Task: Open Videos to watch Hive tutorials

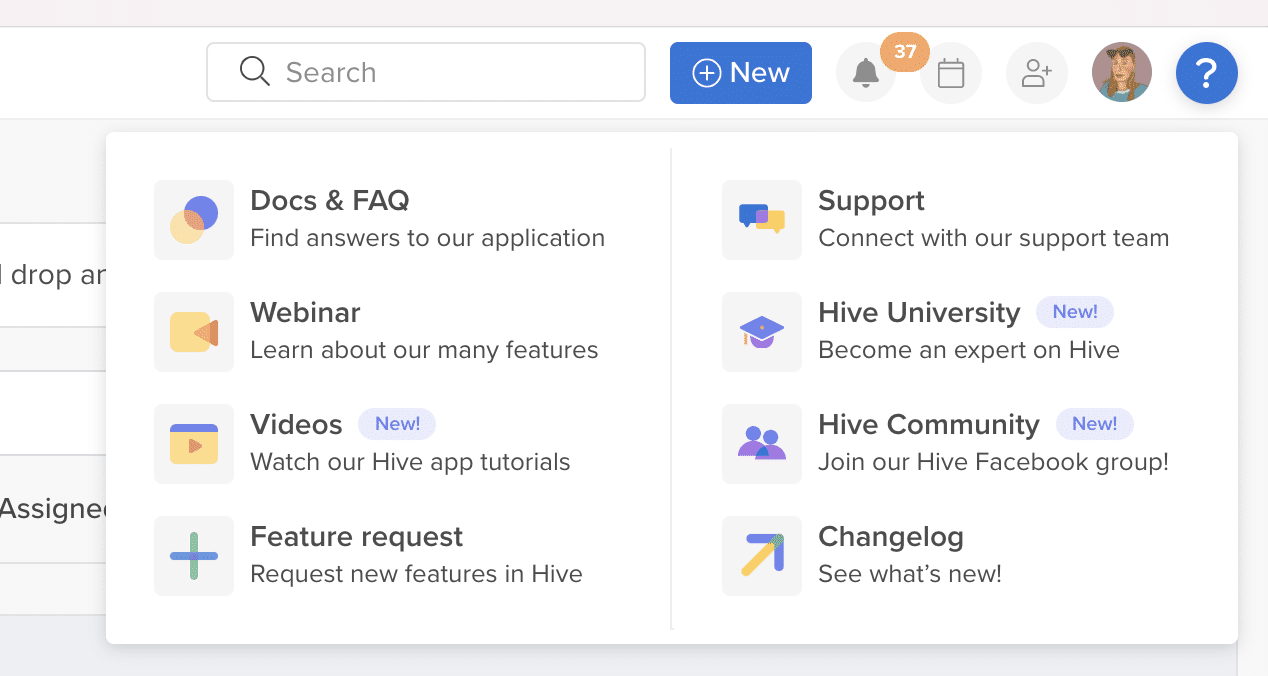Action: [194, 444]
